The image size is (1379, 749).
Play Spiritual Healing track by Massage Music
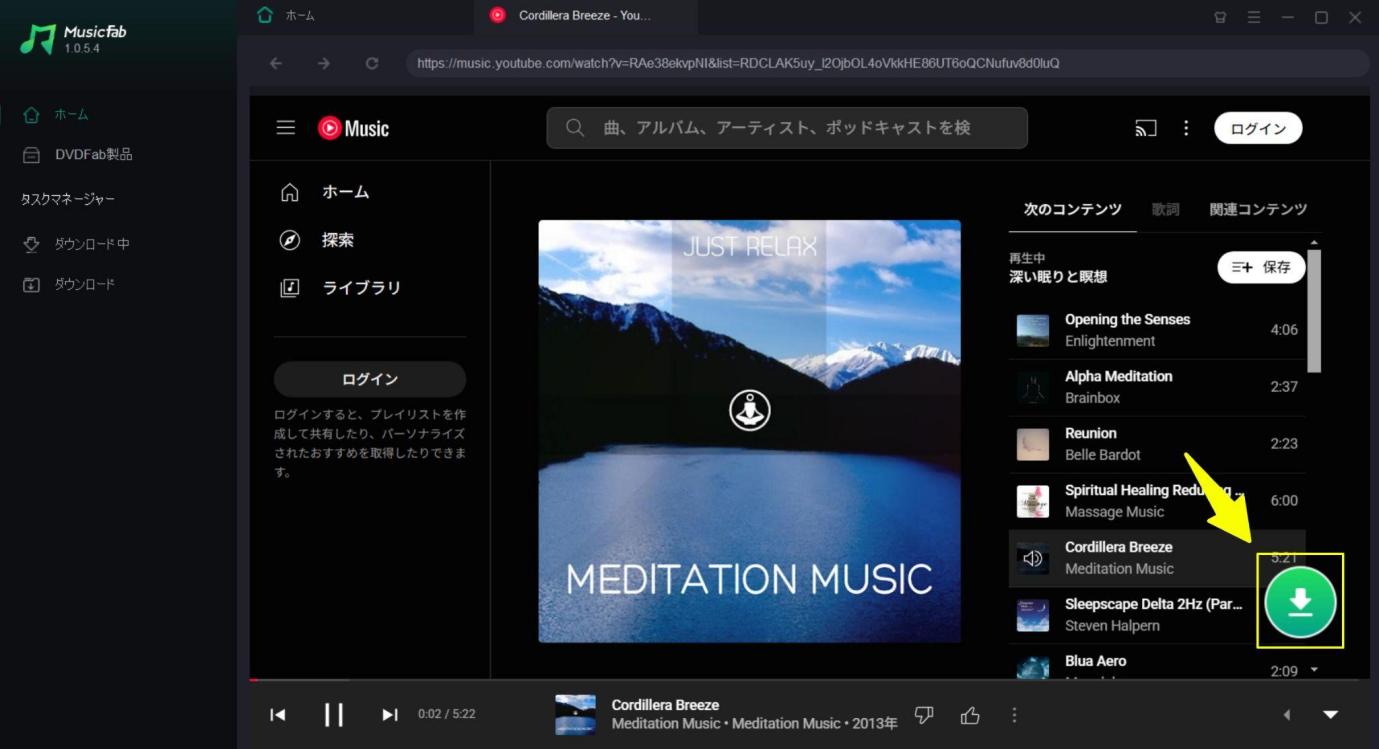coord(1157,501)
